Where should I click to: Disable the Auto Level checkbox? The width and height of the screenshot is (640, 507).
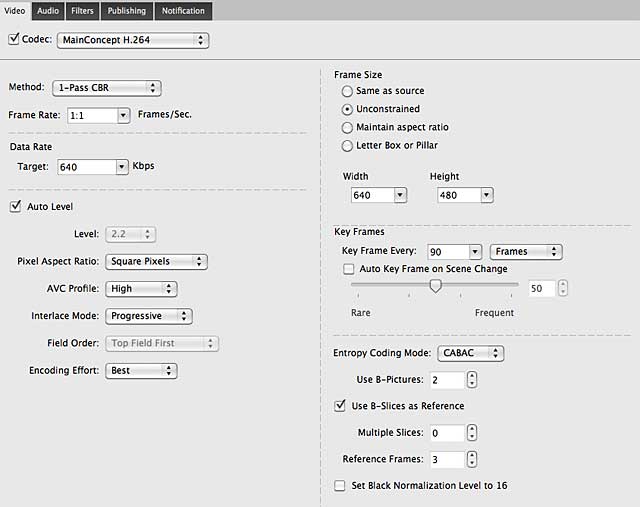pos(15,206)
